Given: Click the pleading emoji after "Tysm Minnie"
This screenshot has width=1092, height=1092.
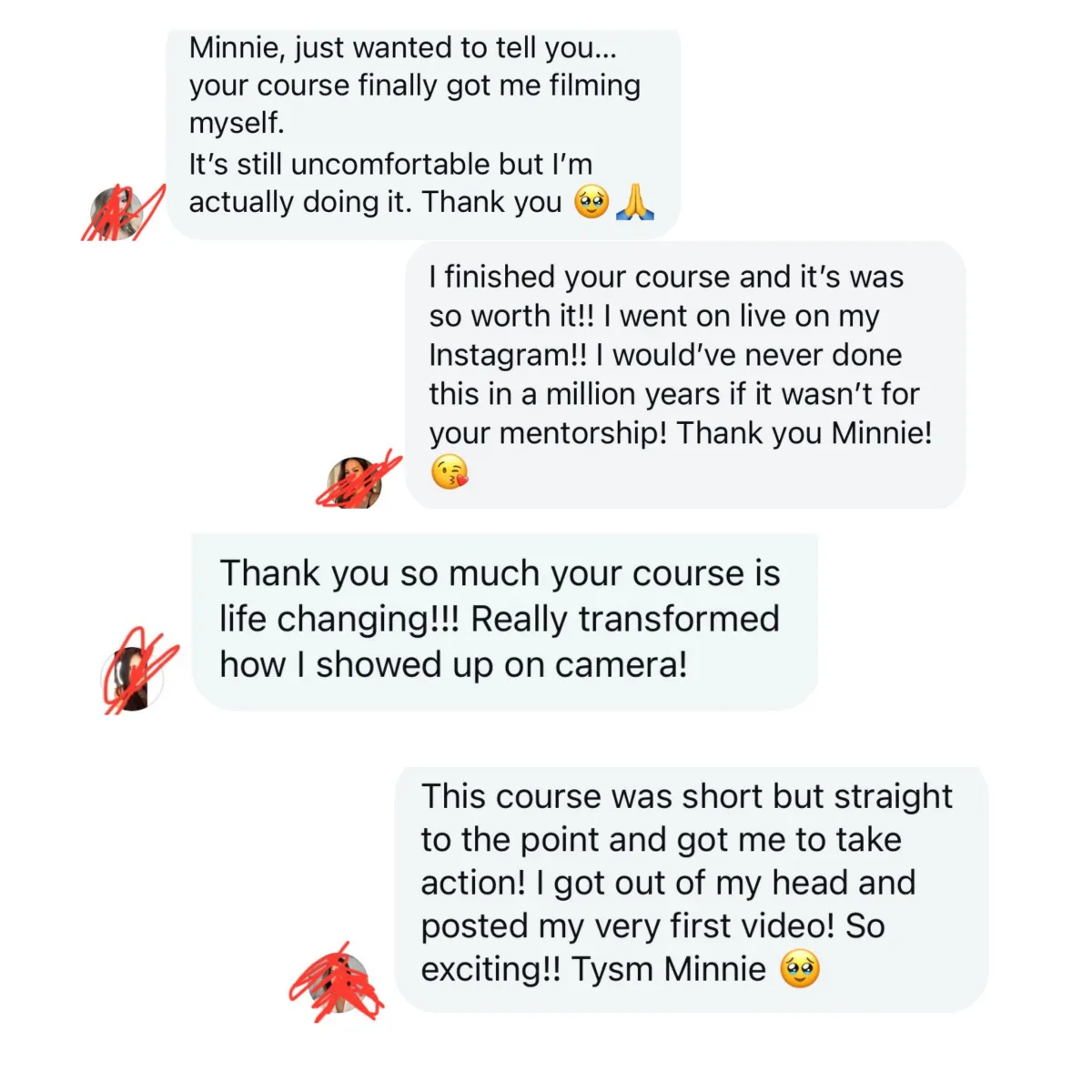Looking at the screenshot, I should pyautogui.click(x=800, y=969).
